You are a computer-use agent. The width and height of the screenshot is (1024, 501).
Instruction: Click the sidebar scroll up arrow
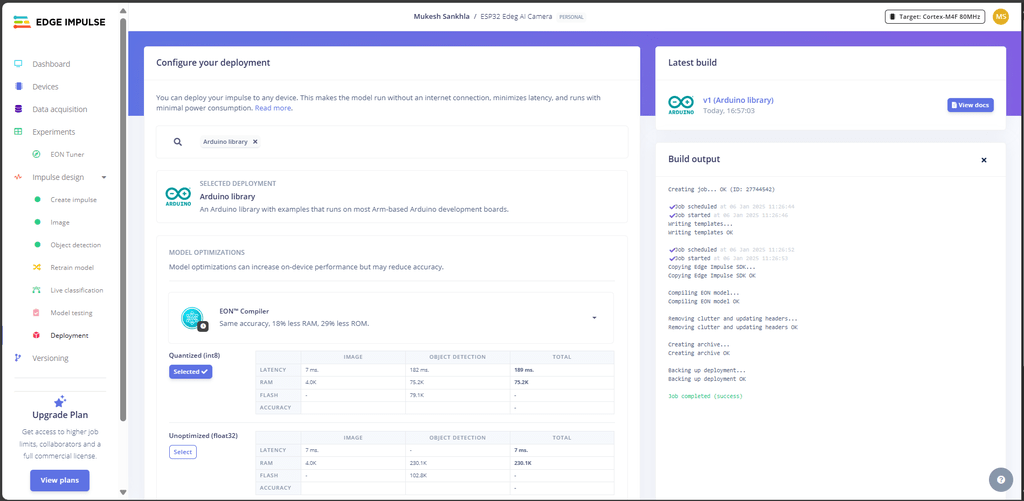(123, 9)
